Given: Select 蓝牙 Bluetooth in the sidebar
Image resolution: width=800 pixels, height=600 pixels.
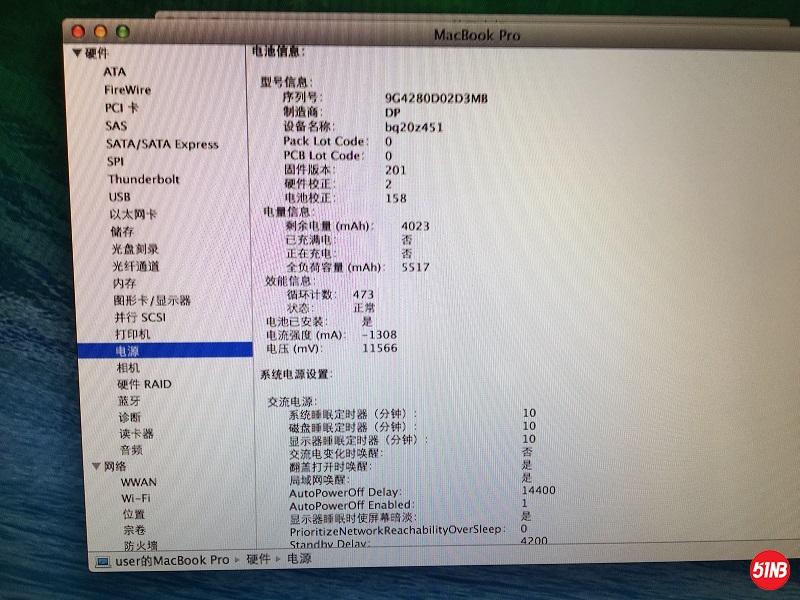Looking at the screenshot, I should click(x=129, y=401).
